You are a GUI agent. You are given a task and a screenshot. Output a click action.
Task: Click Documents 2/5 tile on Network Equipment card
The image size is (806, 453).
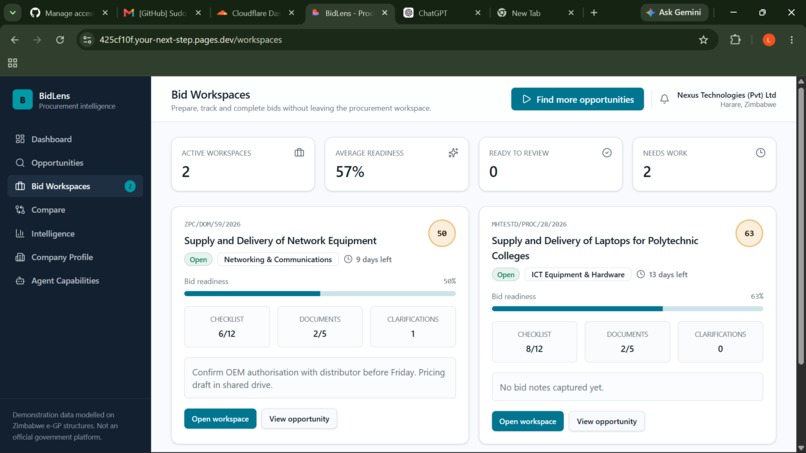point(320,327)
